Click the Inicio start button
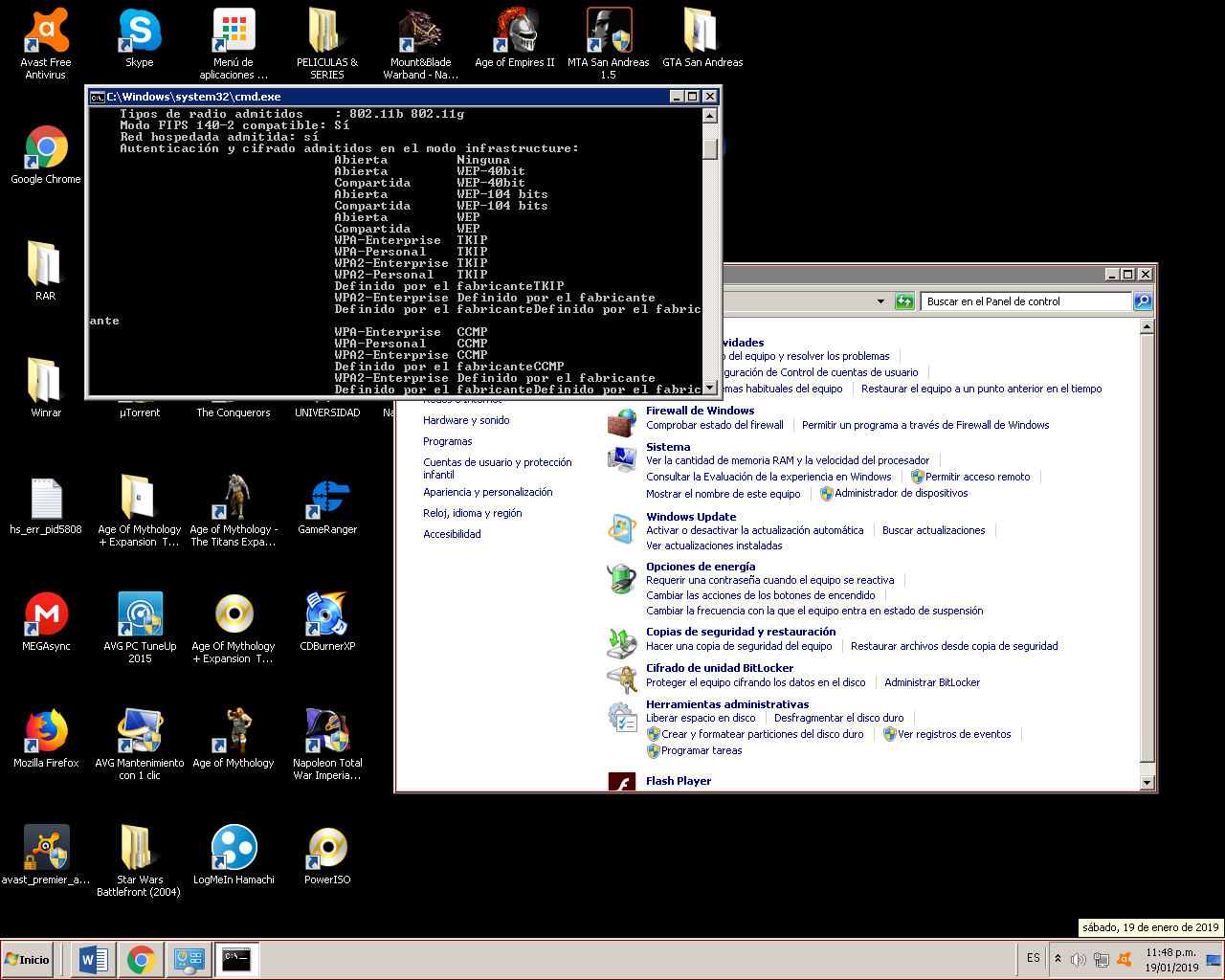This screenshot has width=1225, height=980. coord(28,959)
